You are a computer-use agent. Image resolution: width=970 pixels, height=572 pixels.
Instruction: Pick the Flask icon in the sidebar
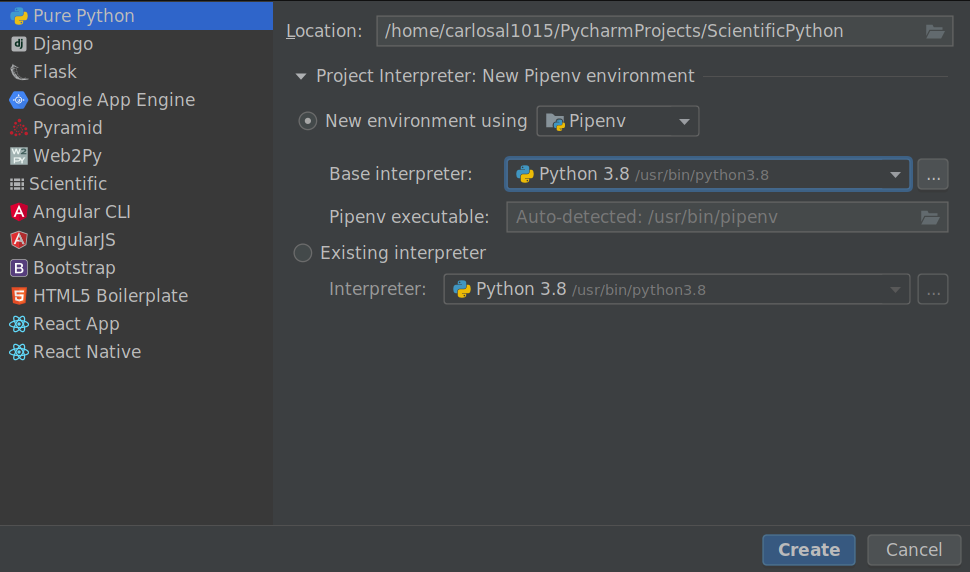coord(19,72)
